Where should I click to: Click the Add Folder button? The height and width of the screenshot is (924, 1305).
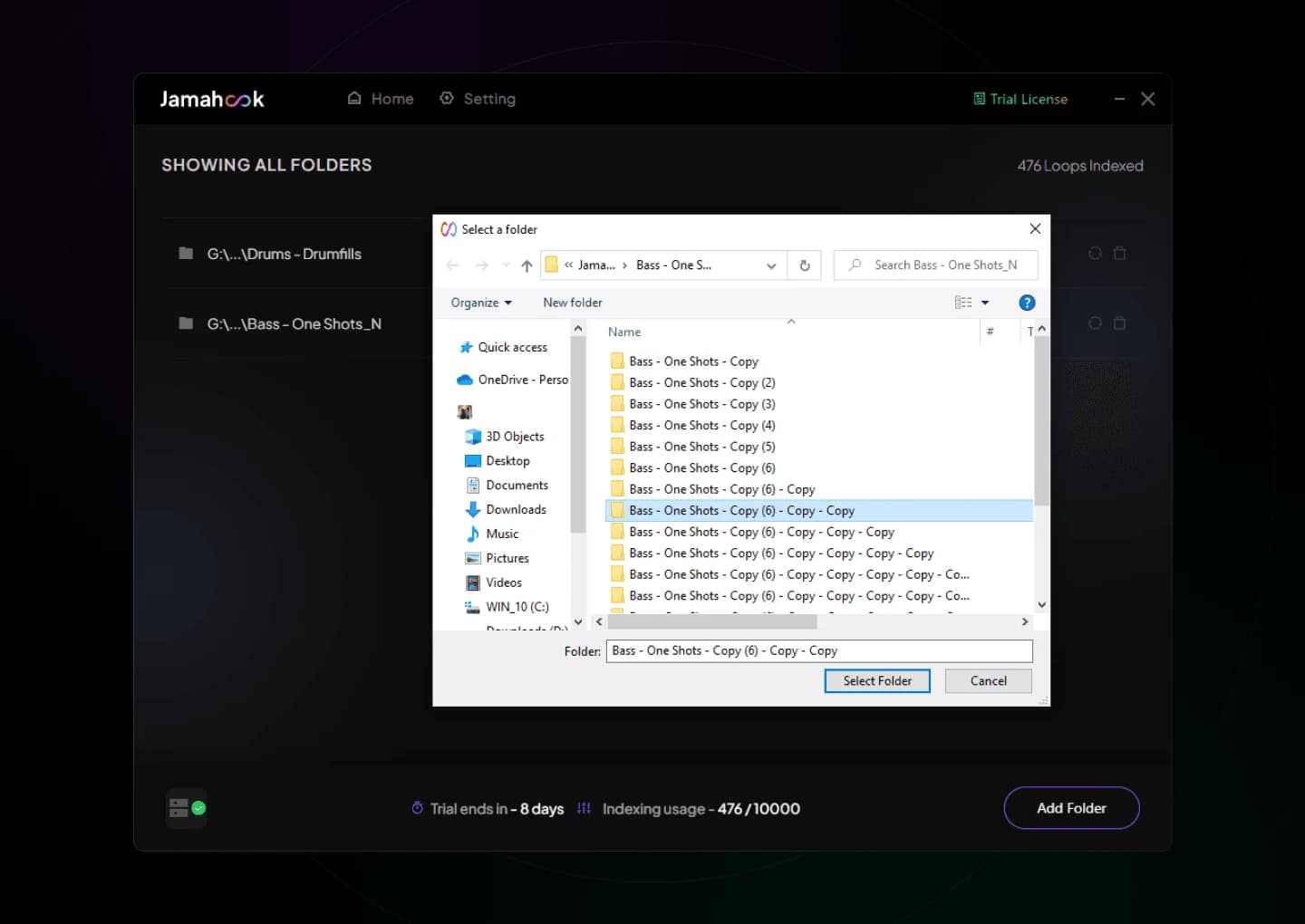pos(1071,808)
